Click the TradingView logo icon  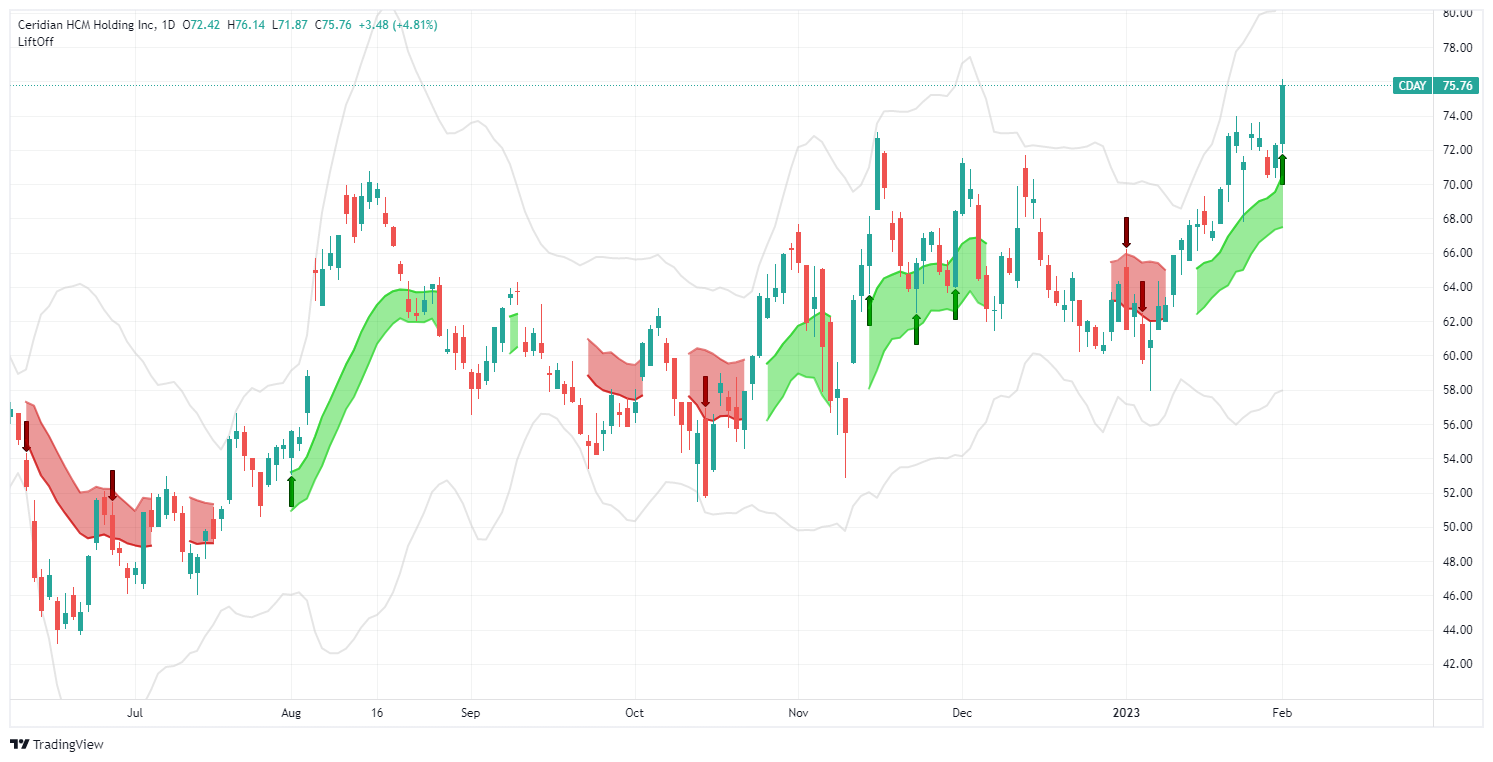point(18,744)
